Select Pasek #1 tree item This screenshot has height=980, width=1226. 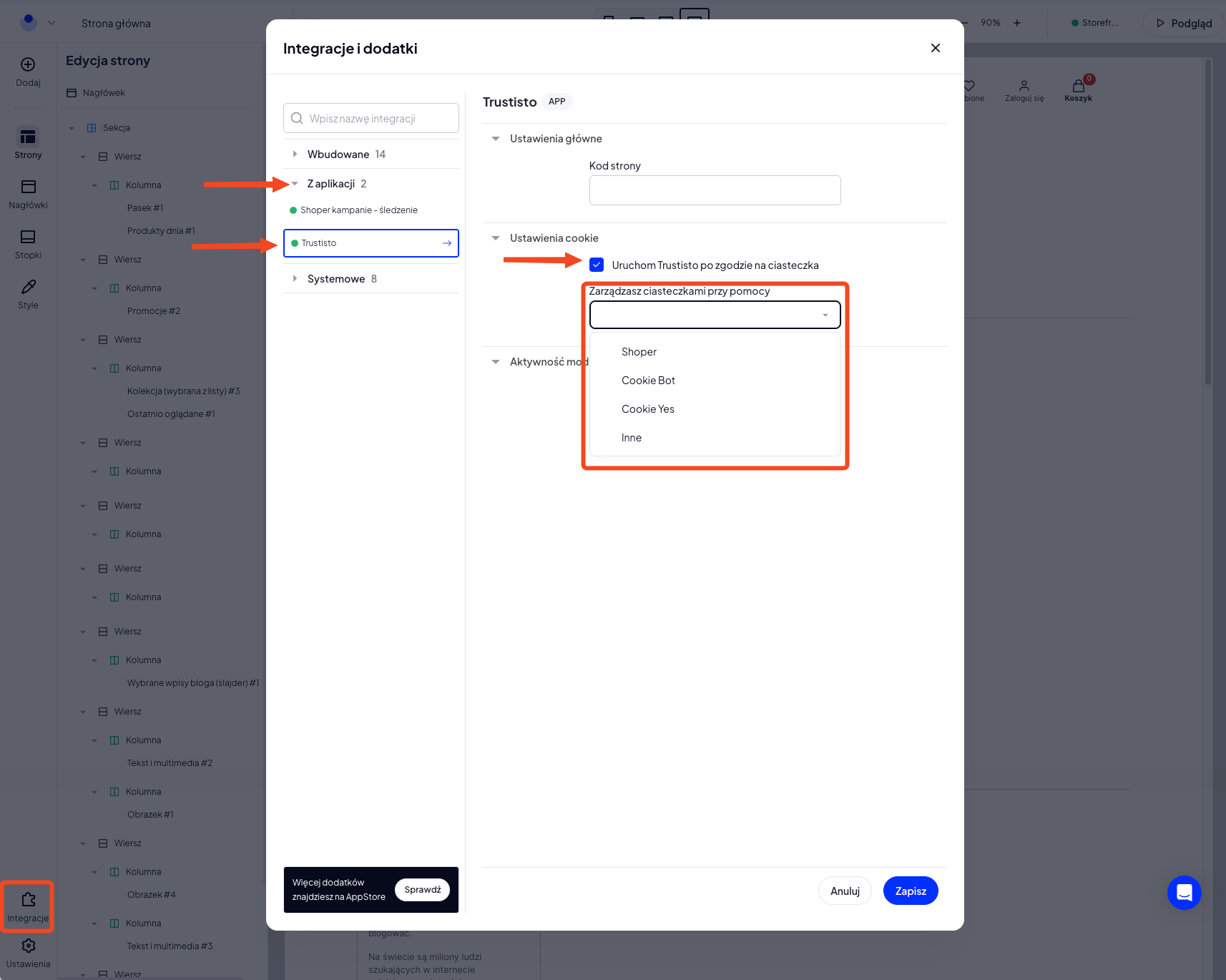[x=145, y=208]
